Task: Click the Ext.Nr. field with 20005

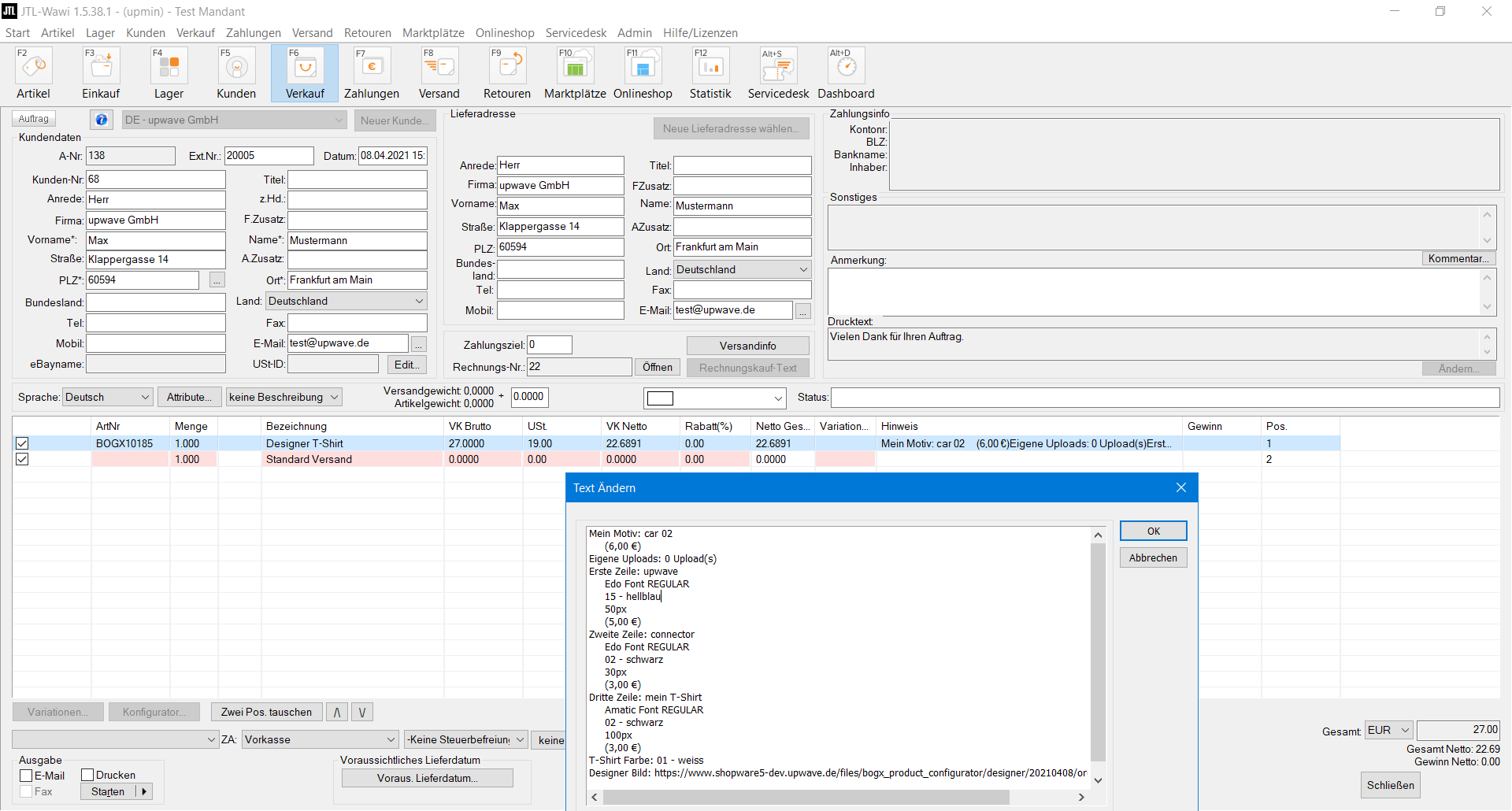Action: point(269,156)
